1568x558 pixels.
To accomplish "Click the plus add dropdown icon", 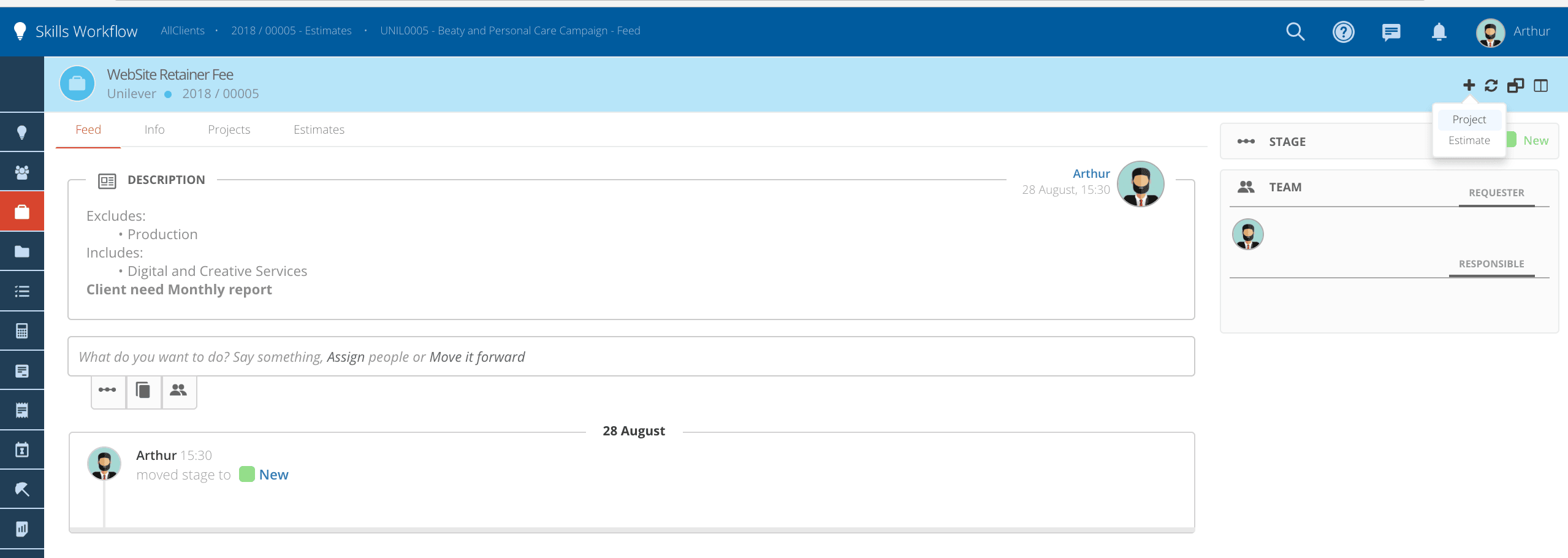I will (1469, 85).
